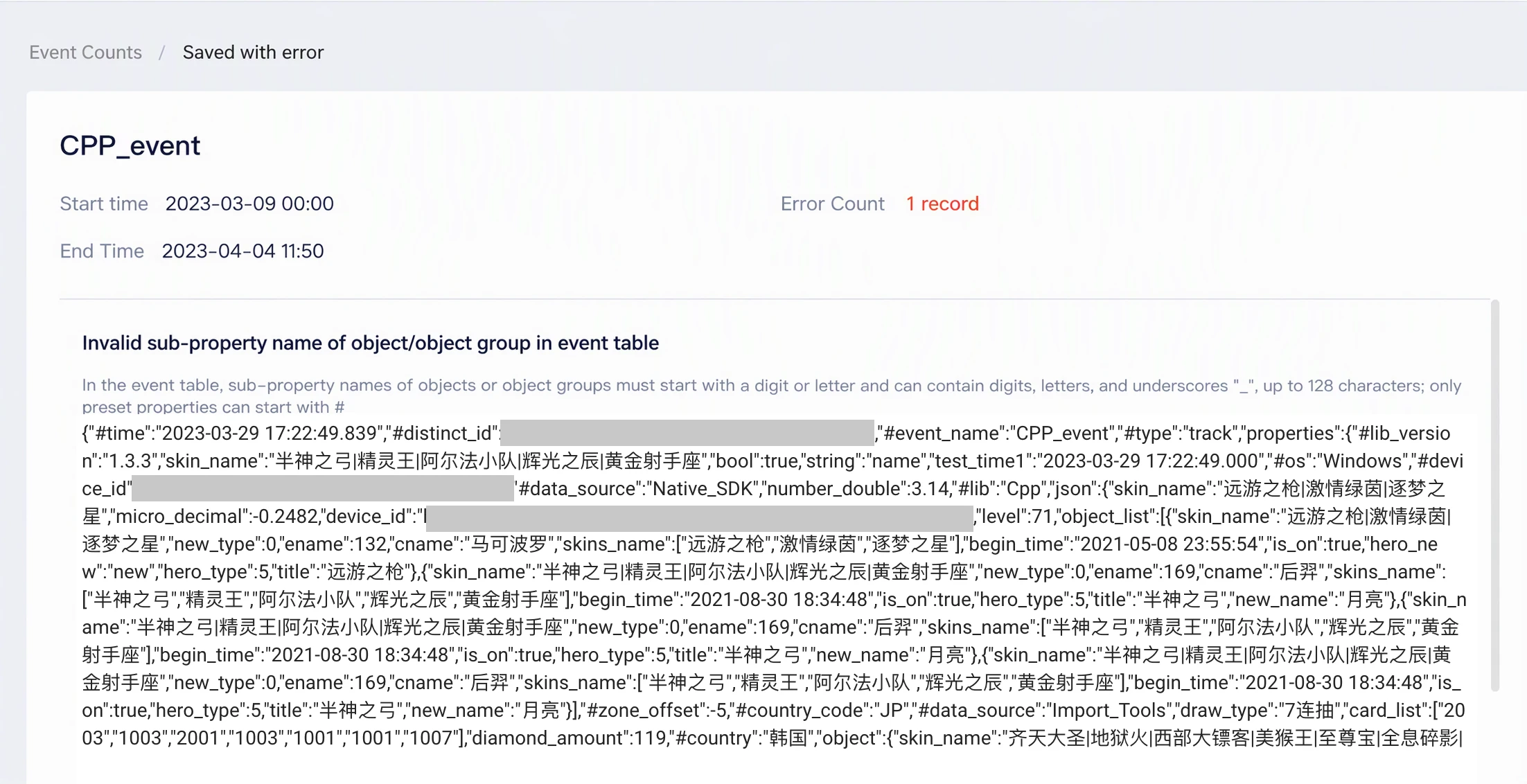The image size is (1527, 784).
Task: Click 'Saved with error' breadcrumb
Action: tap(253, 53)
